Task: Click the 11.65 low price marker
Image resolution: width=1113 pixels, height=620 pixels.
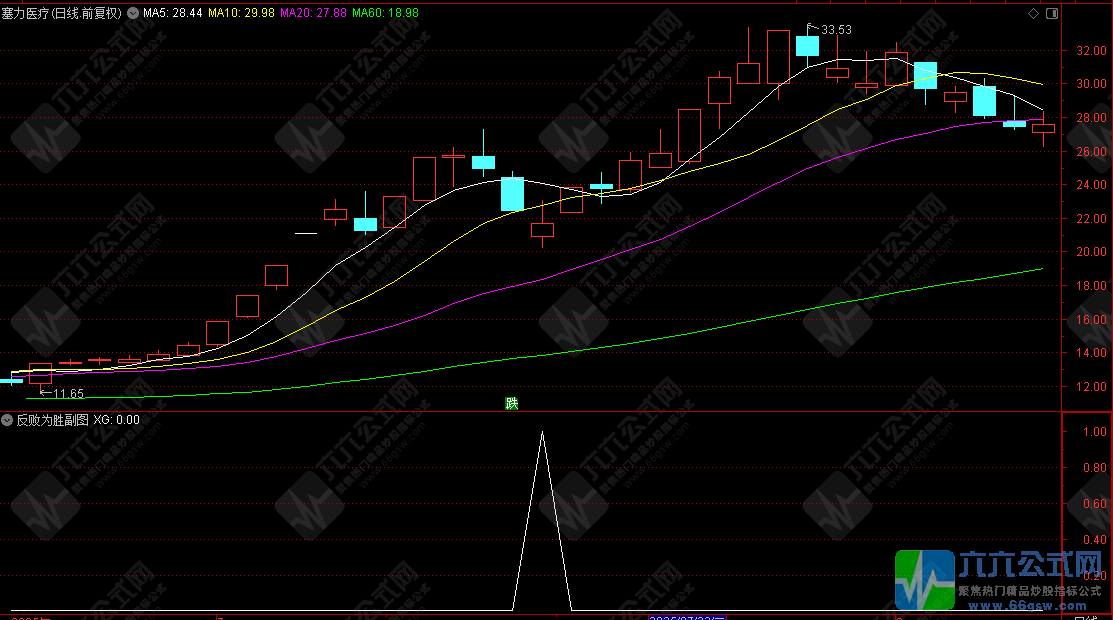Action: [66, 393]
